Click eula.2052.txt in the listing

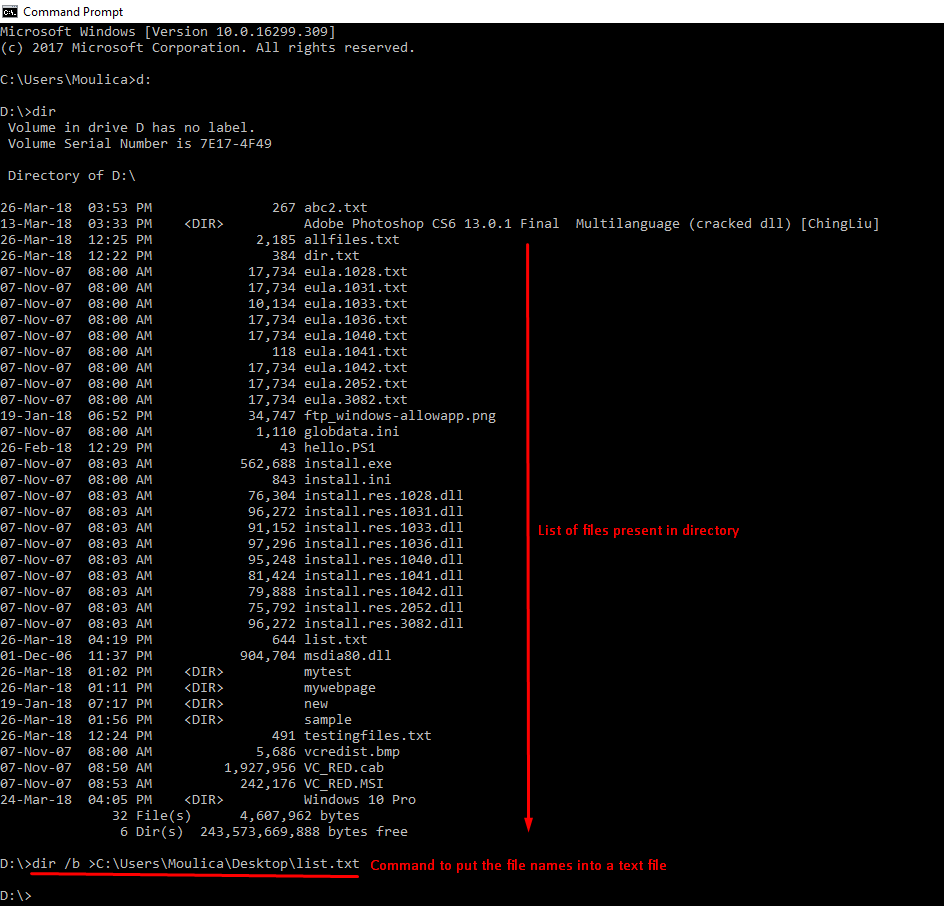tap(355, 383)
